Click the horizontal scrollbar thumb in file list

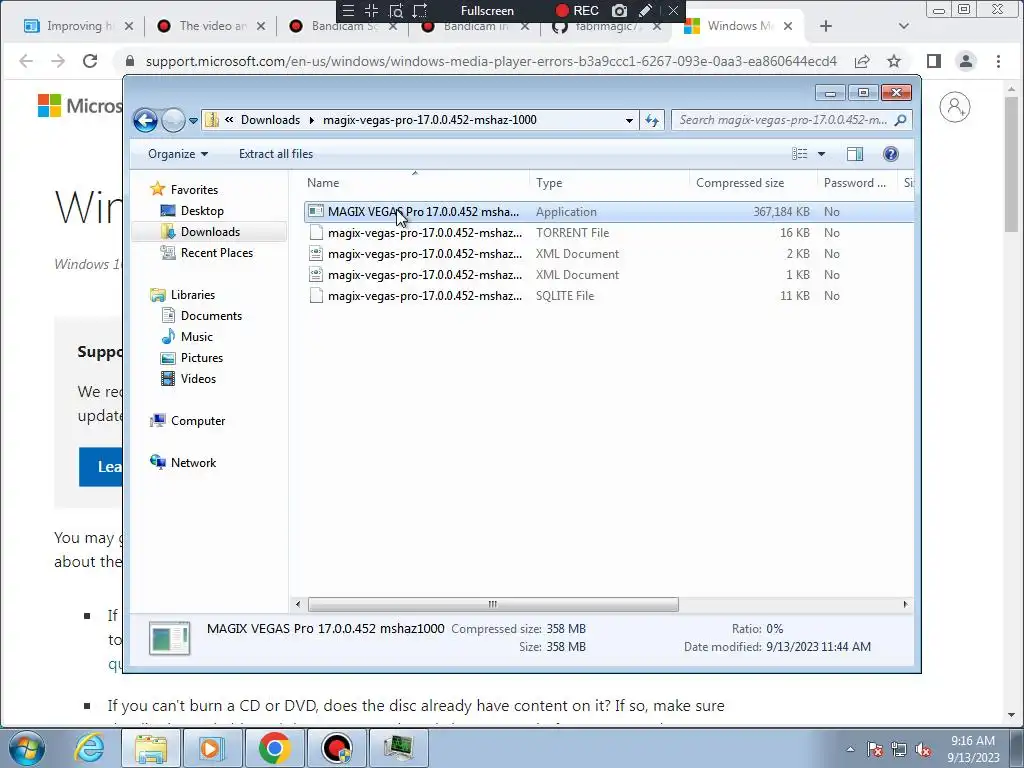[x=493, y=605]
